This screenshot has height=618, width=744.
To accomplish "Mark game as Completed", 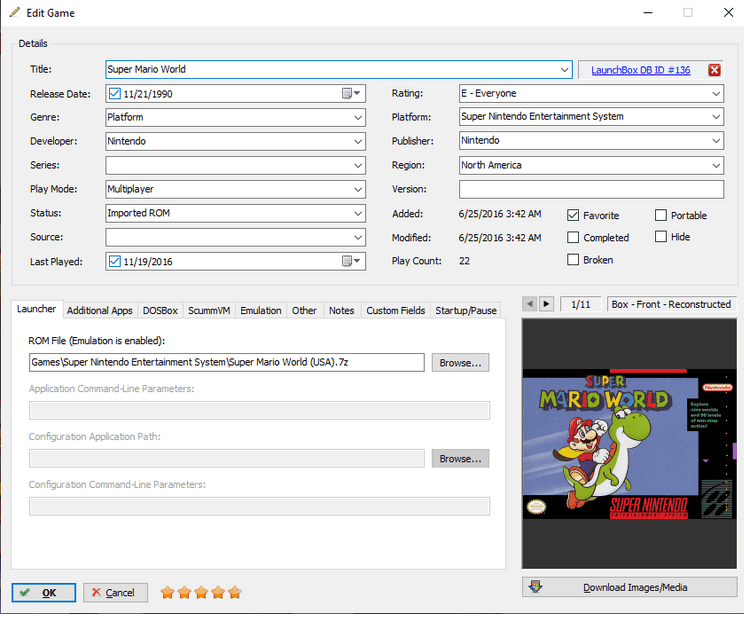I will [573, 237].
